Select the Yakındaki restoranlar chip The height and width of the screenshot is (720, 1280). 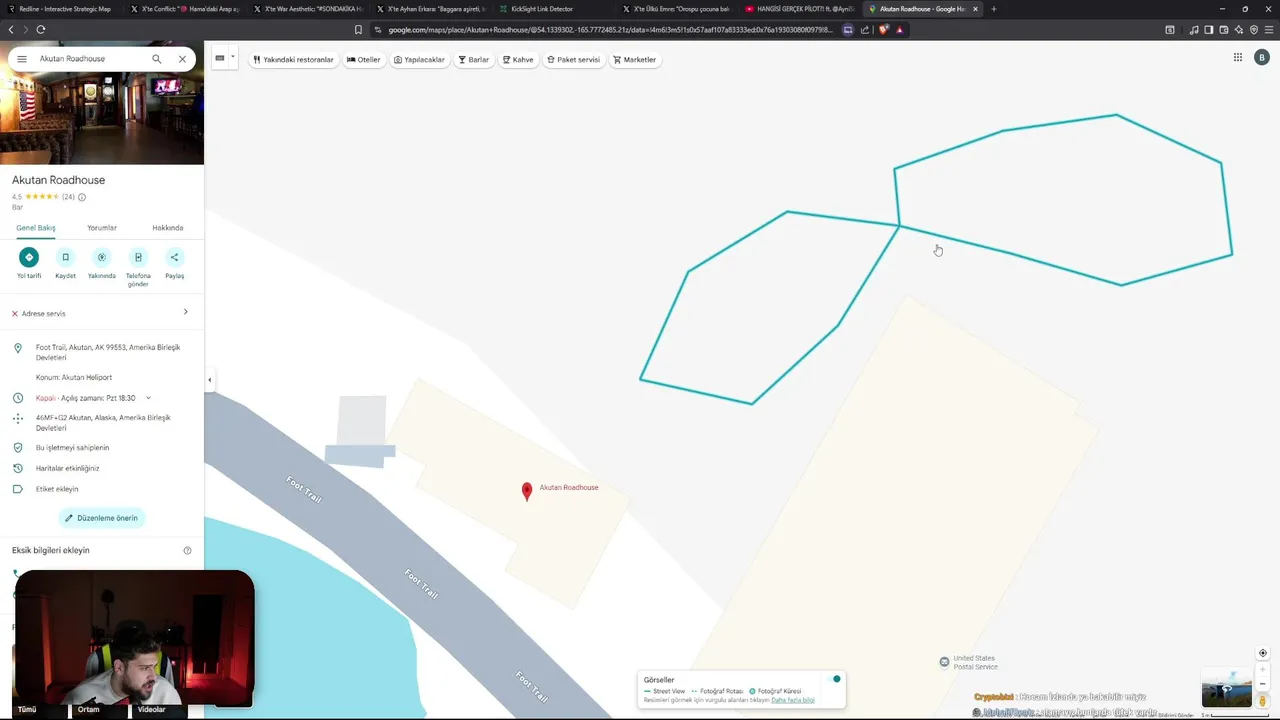pos(293,60)
